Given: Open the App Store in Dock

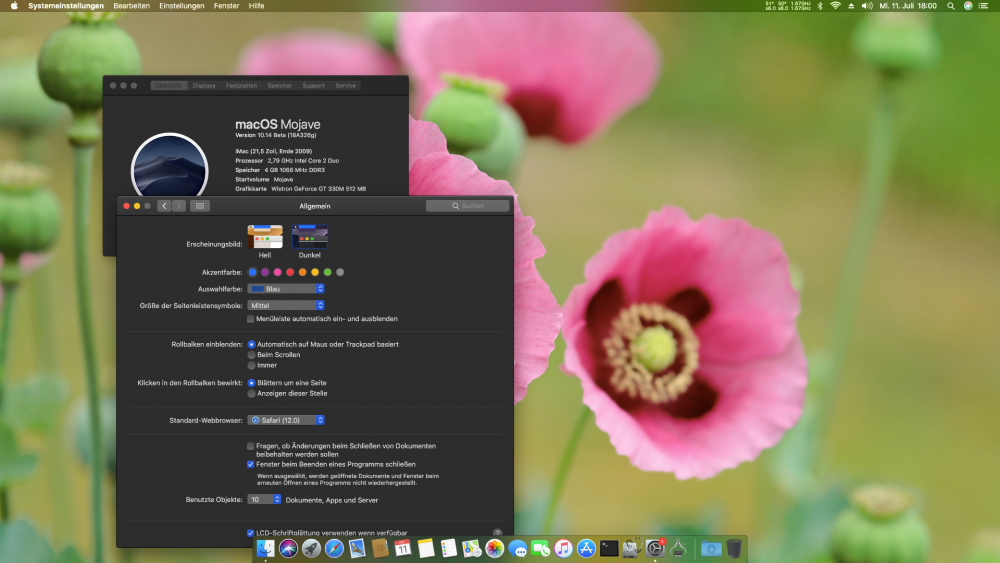Looking at the screenshot, I should (x=587, y=548).
